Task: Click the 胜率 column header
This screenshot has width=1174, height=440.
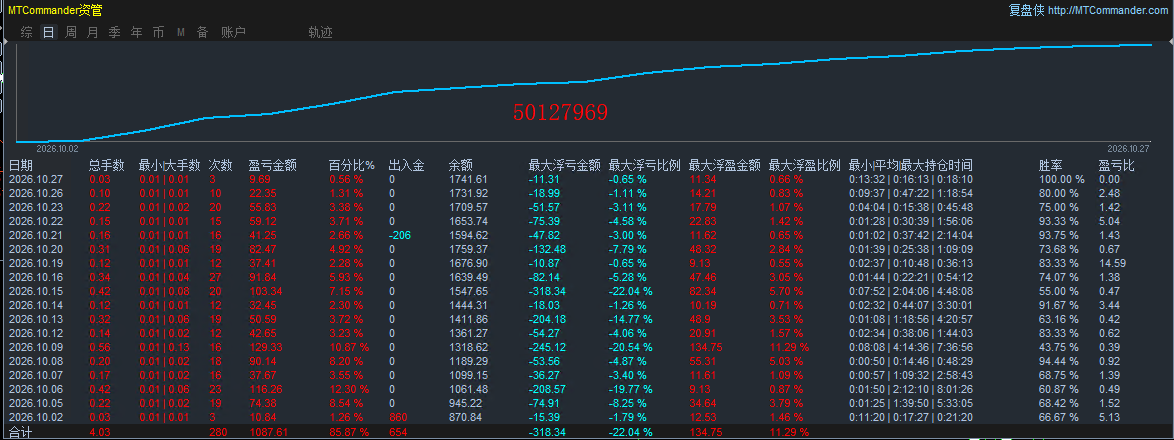Action: point(1050,165)
